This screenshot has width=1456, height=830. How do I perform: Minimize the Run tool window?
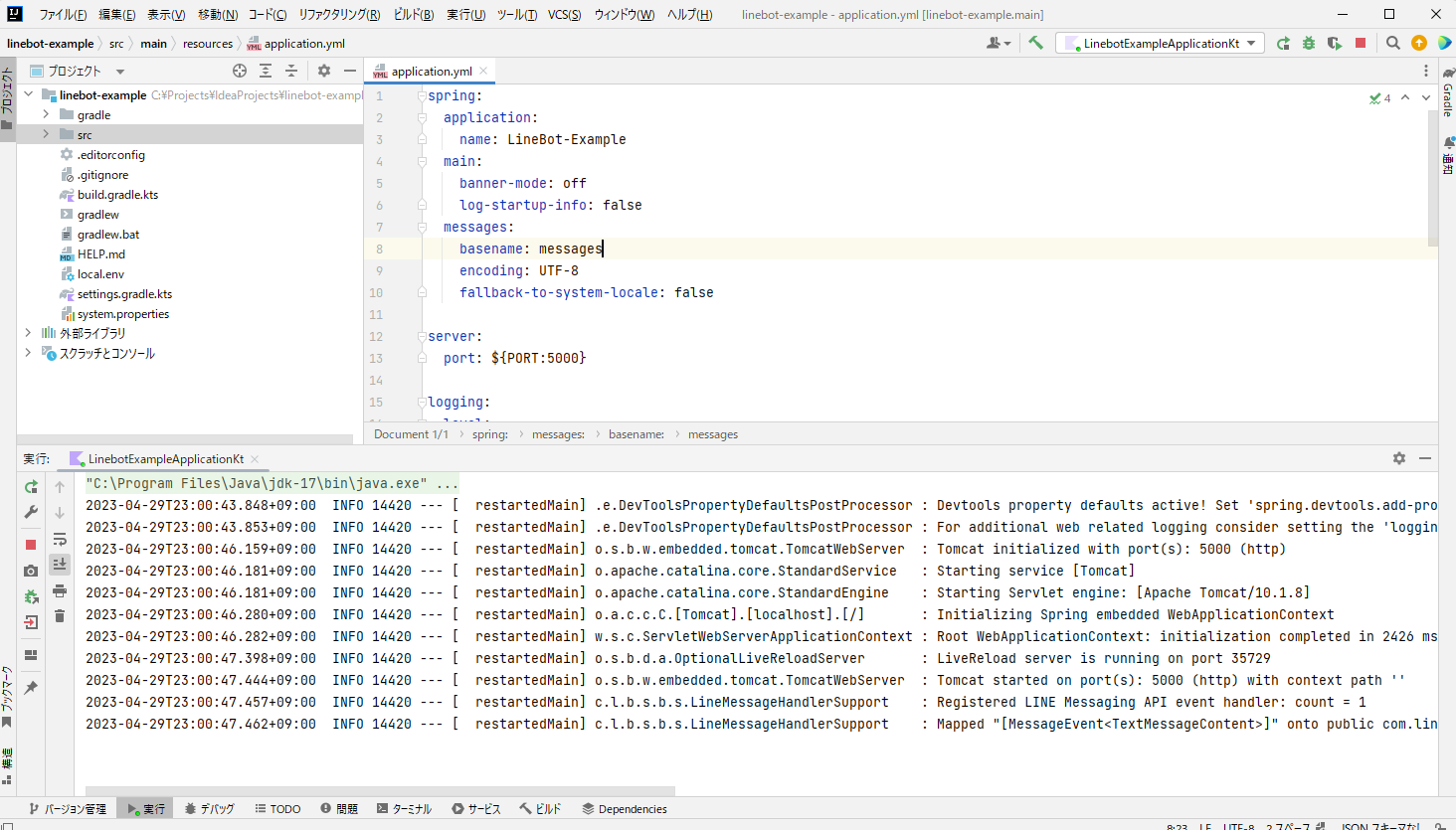point(1425,458)
